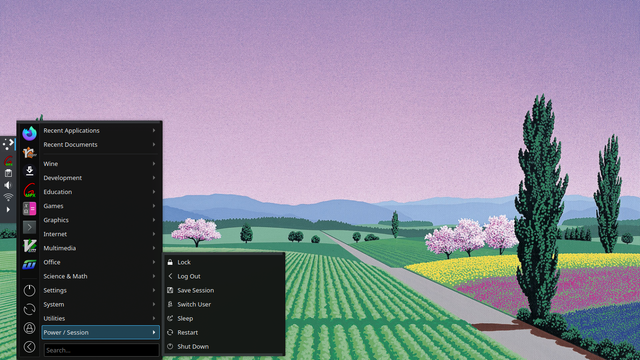Open Firefox from the favorites column
The image size is (640, 360).
click(29, 133)
